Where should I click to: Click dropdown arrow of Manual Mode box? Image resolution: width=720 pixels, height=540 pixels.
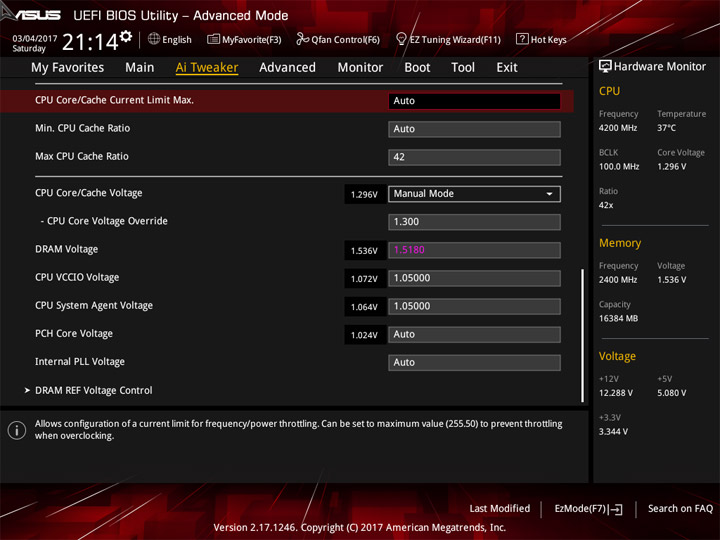(549, 194)
